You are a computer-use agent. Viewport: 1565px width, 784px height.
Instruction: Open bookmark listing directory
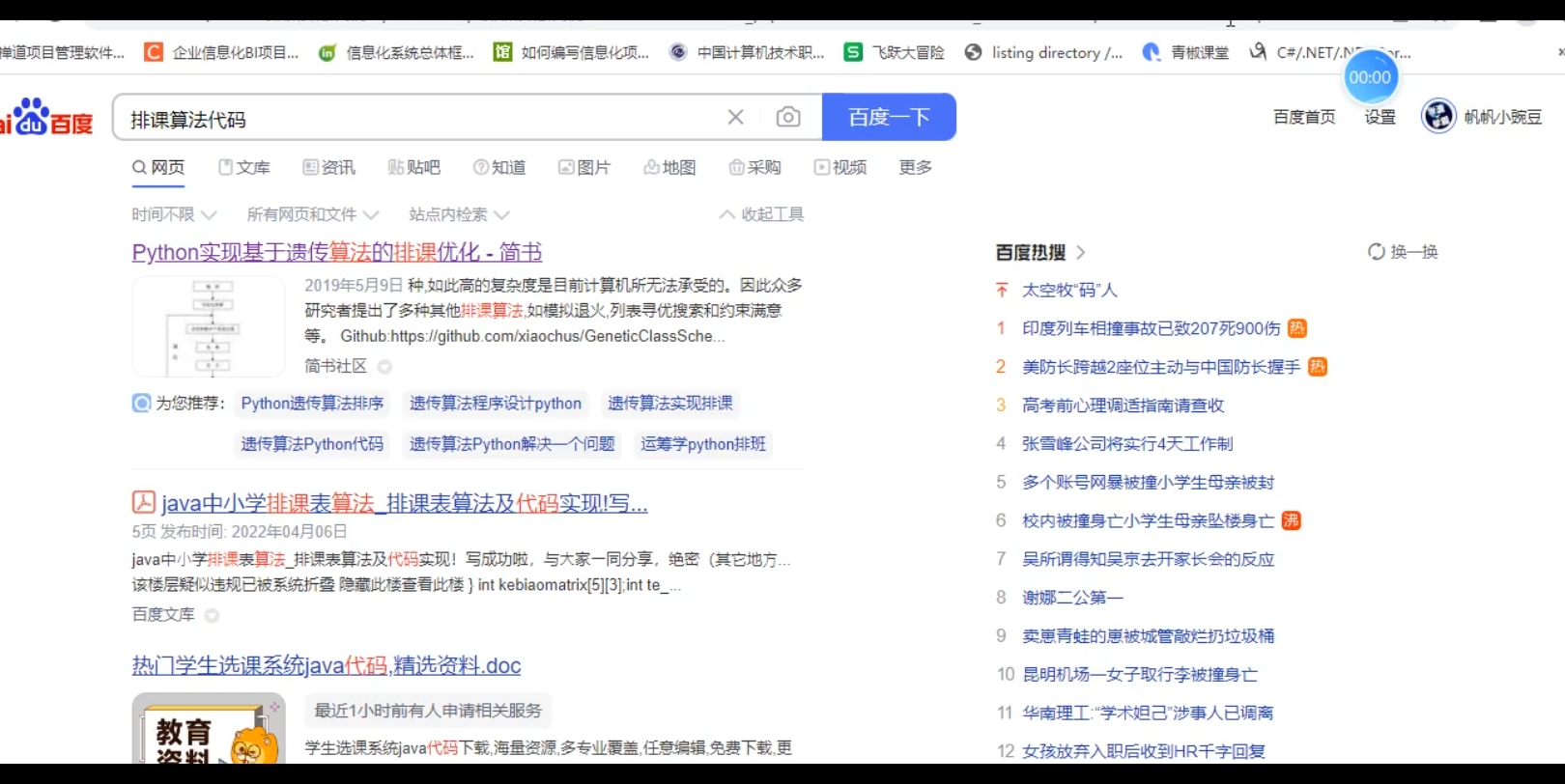tap(1043, 52)
